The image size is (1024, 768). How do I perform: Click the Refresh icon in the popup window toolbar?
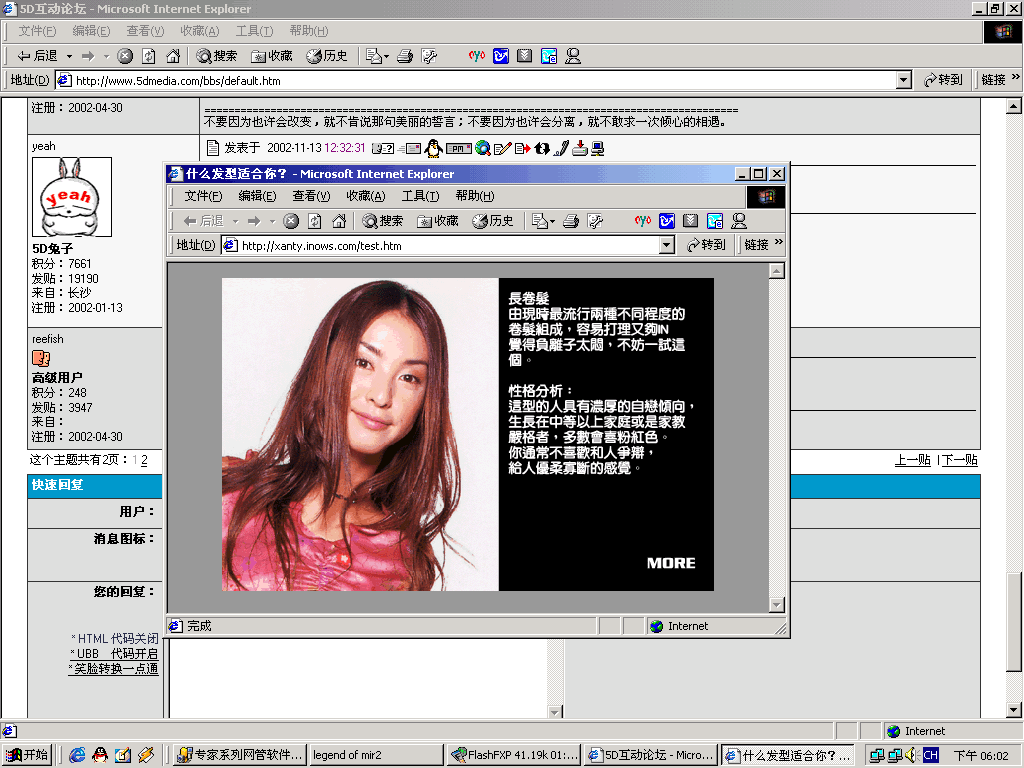click(315, 221)
